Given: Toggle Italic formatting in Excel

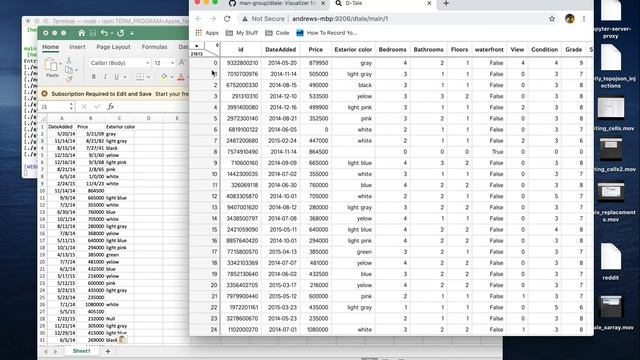Looking at the screenshot, I should pyautogui.click(x=105, y=77).
